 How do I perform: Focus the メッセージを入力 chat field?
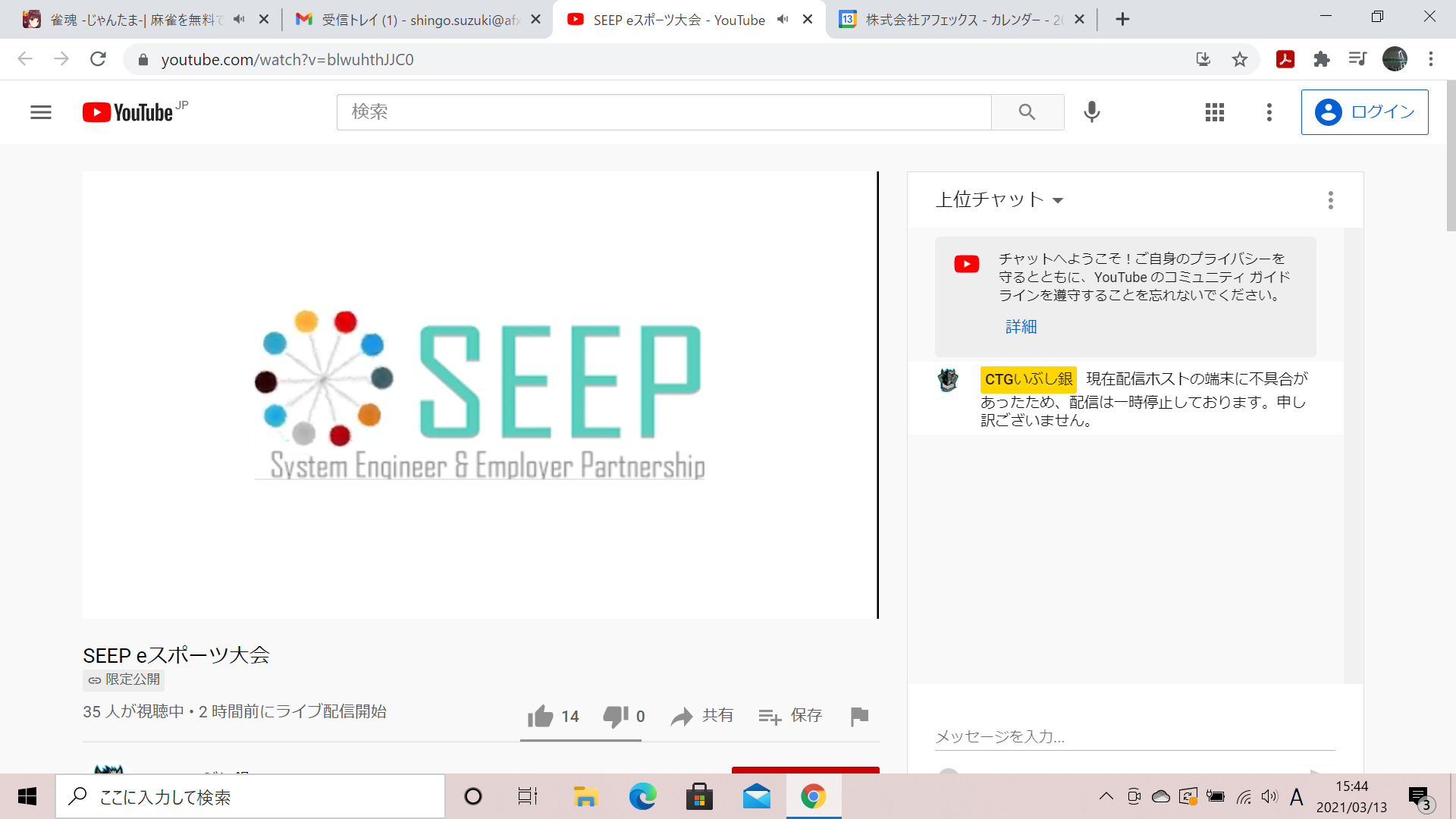(1134, 736)
